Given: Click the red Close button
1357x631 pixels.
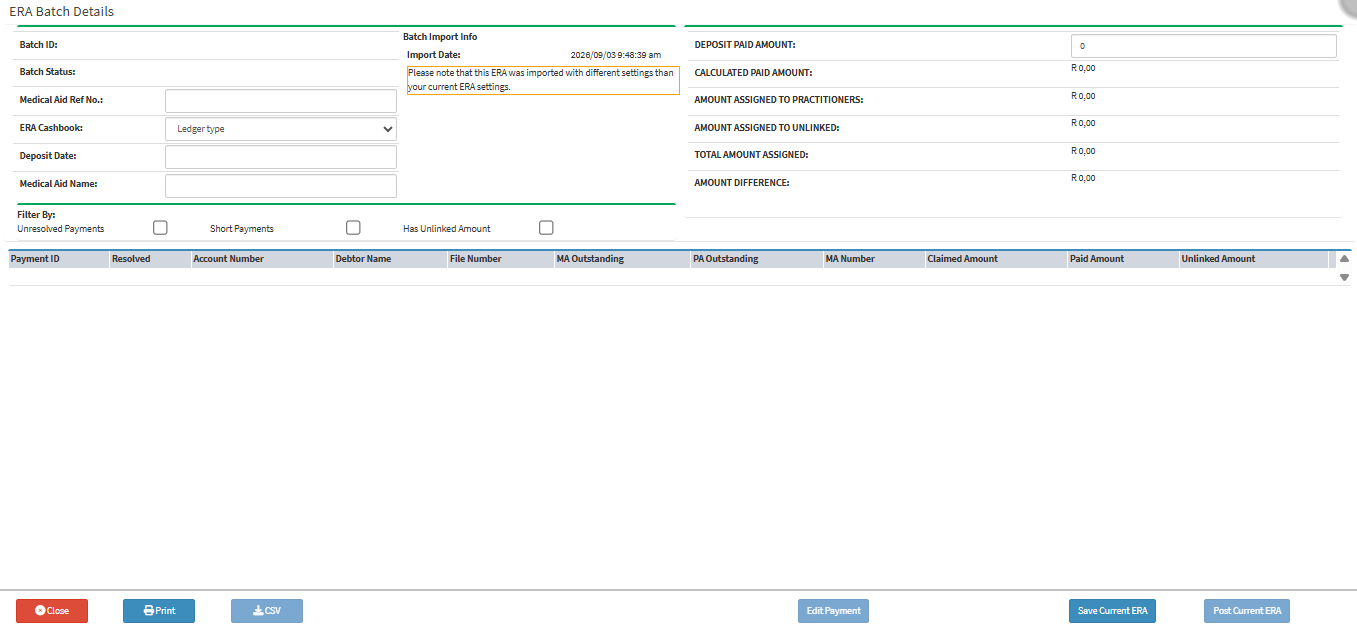Looking at the screenshot, I should [52, 611].
